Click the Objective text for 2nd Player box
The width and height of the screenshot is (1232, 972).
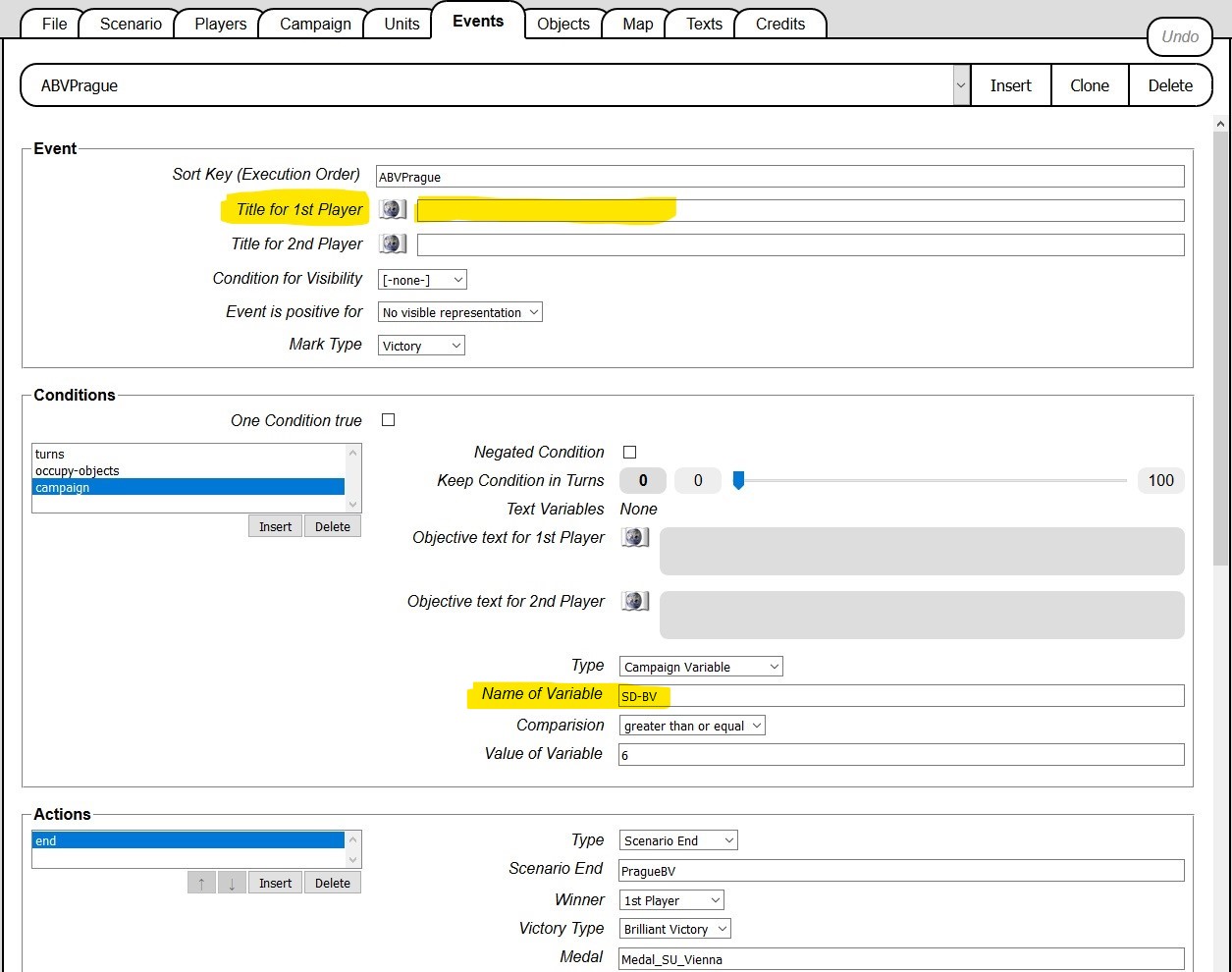(922, 615)
